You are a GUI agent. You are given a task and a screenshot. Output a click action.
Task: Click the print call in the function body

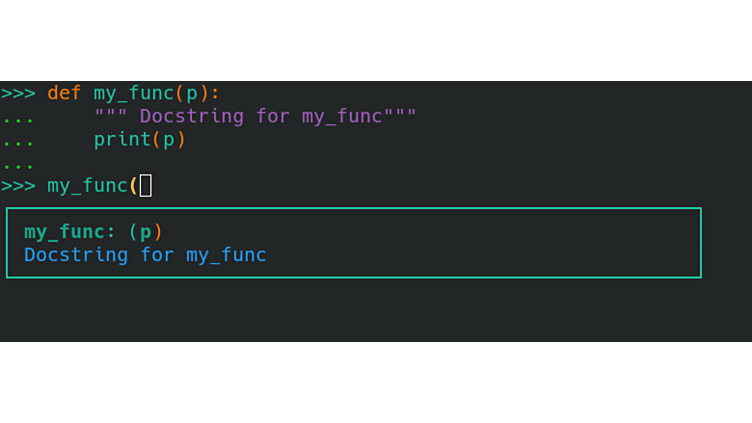click(122, 139)
